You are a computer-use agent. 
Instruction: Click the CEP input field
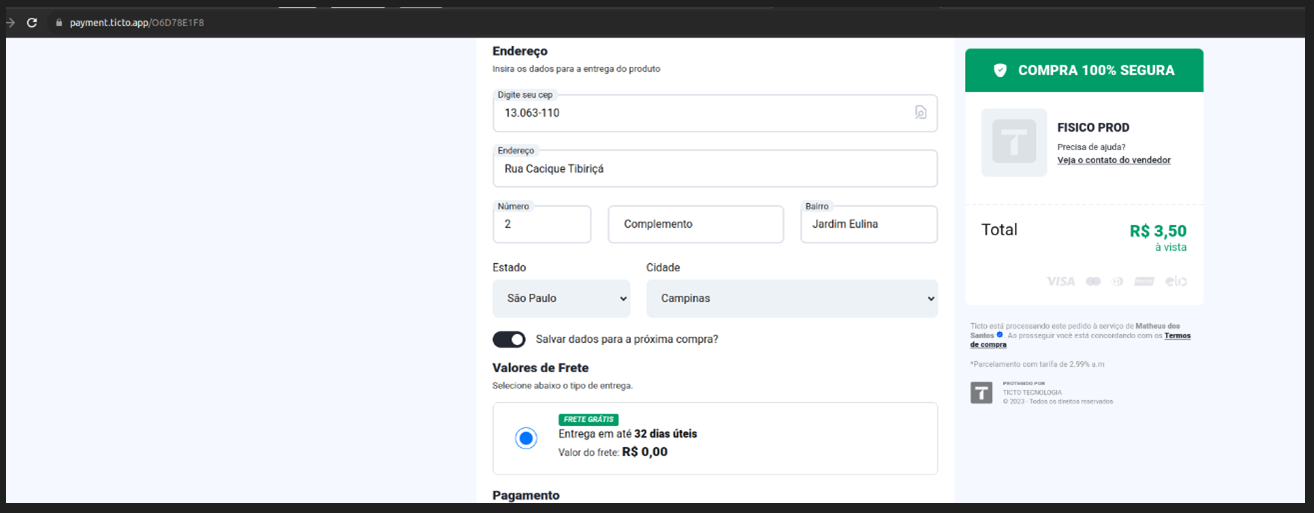tap(700, 113)
